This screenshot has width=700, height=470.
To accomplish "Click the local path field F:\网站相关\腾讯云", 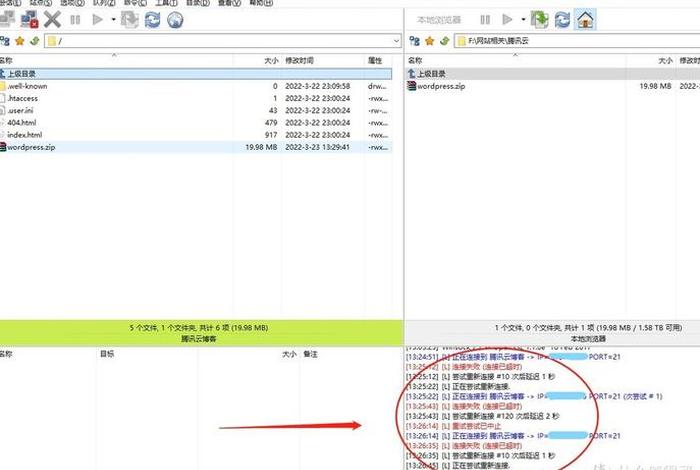I will [x=577, y=41].
